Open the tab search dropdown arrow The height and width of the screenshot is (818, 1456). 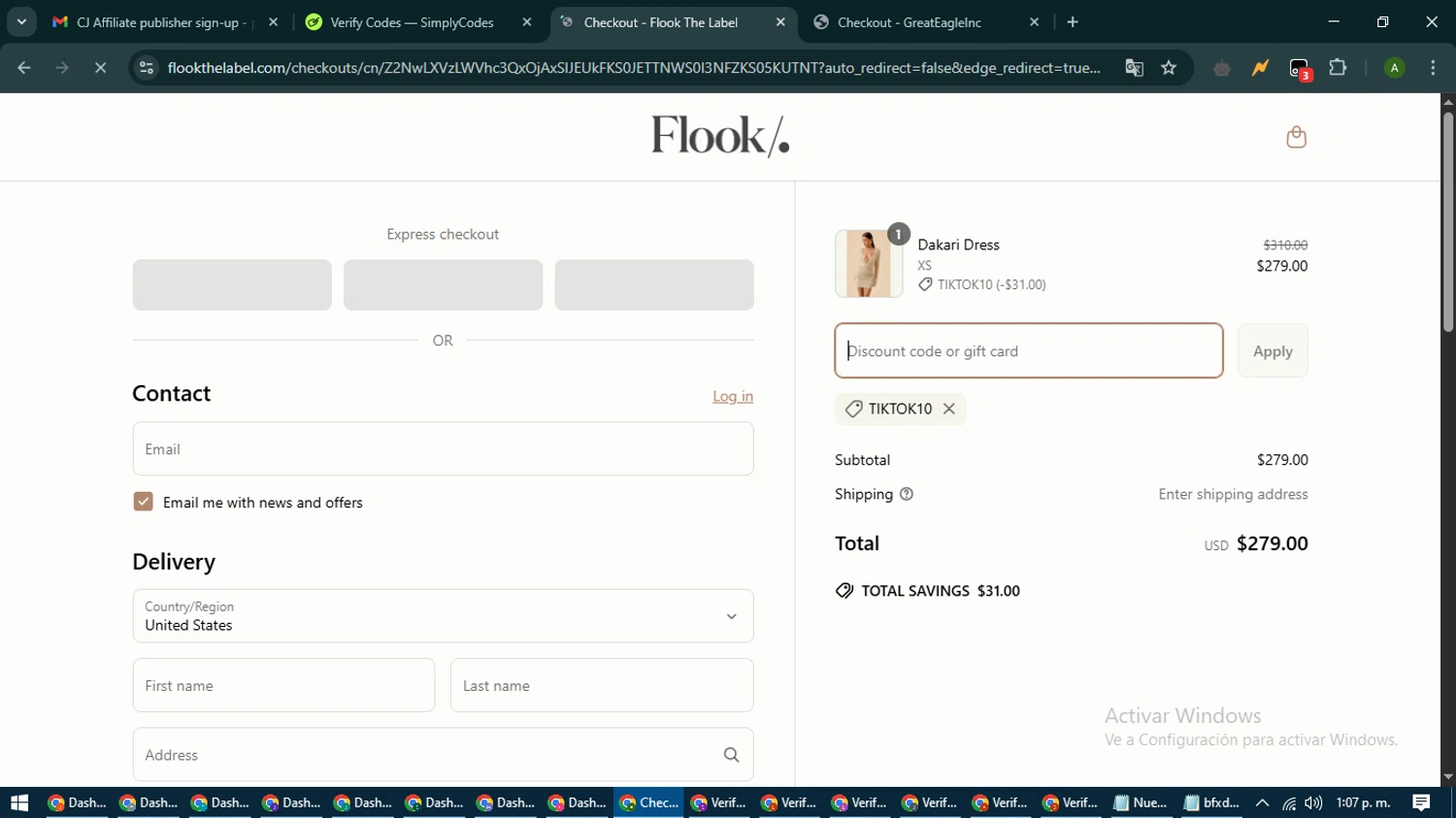(x=21, y=22)
